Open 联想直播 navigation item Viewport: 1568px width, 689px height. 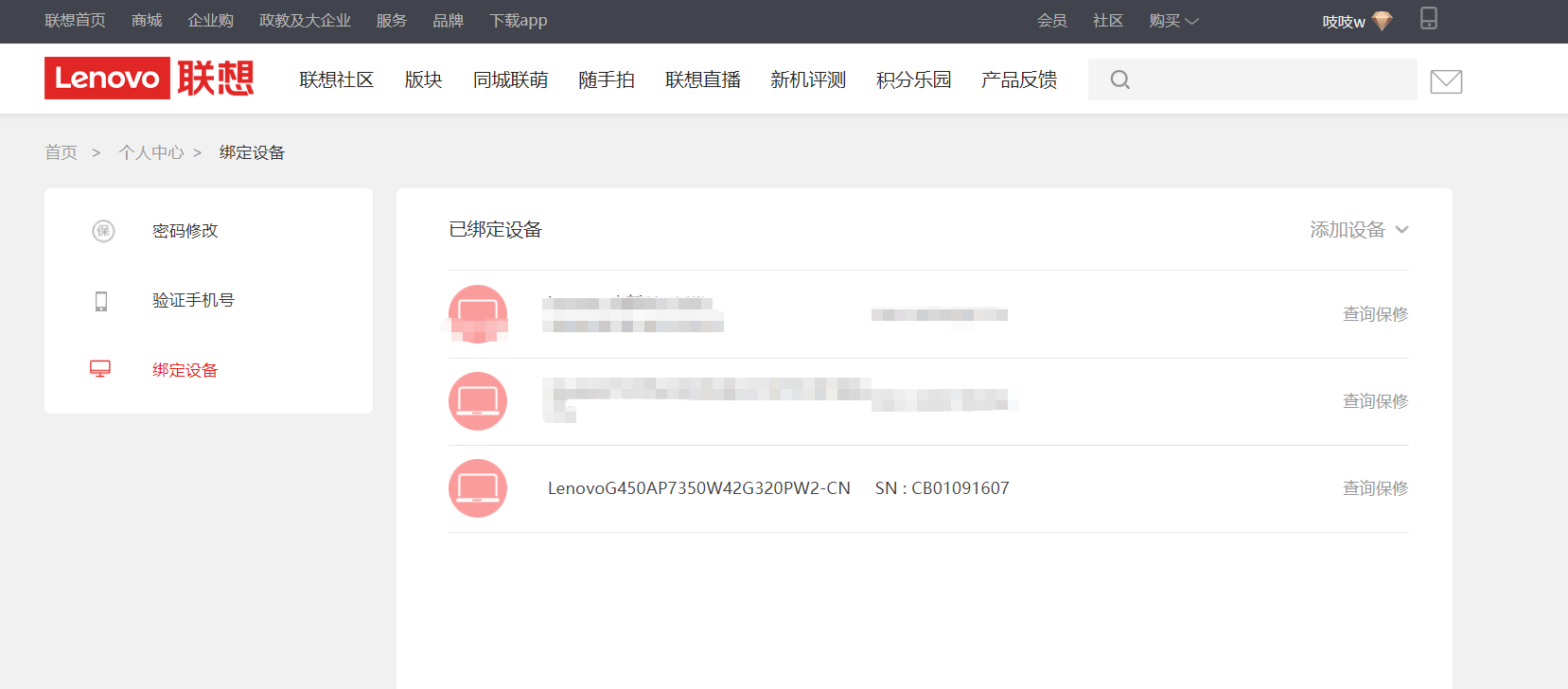(703, 79)
